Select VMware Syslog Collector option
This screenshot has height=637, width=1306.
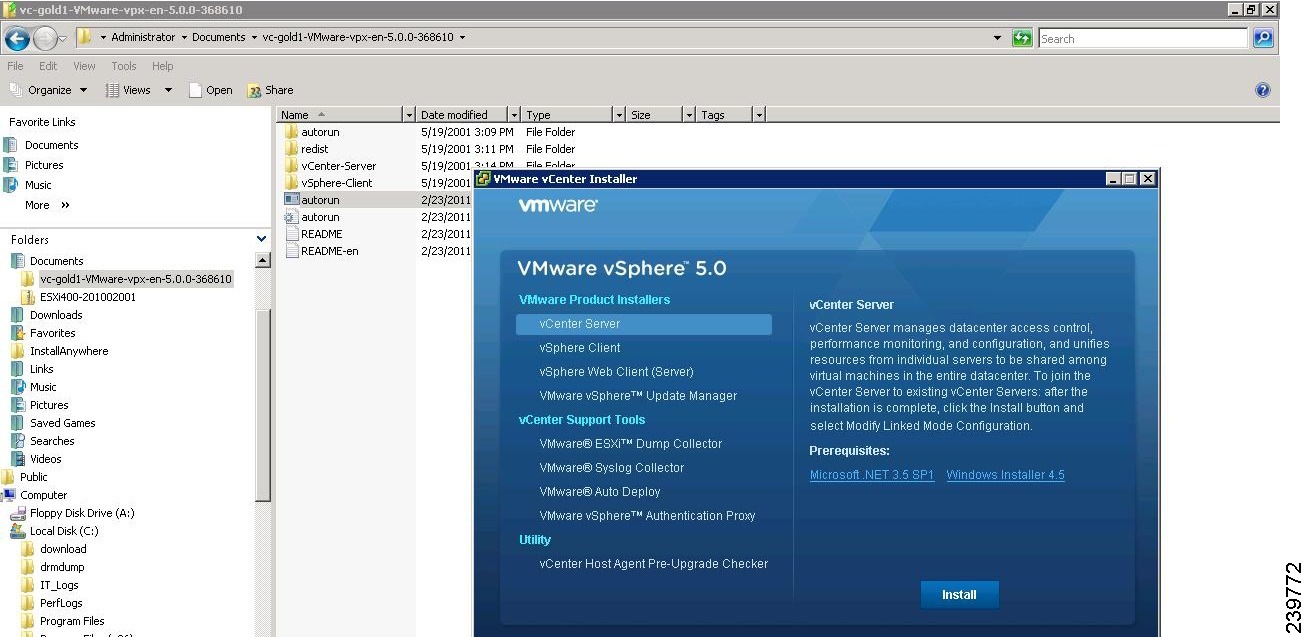click(x=612, y=468)
